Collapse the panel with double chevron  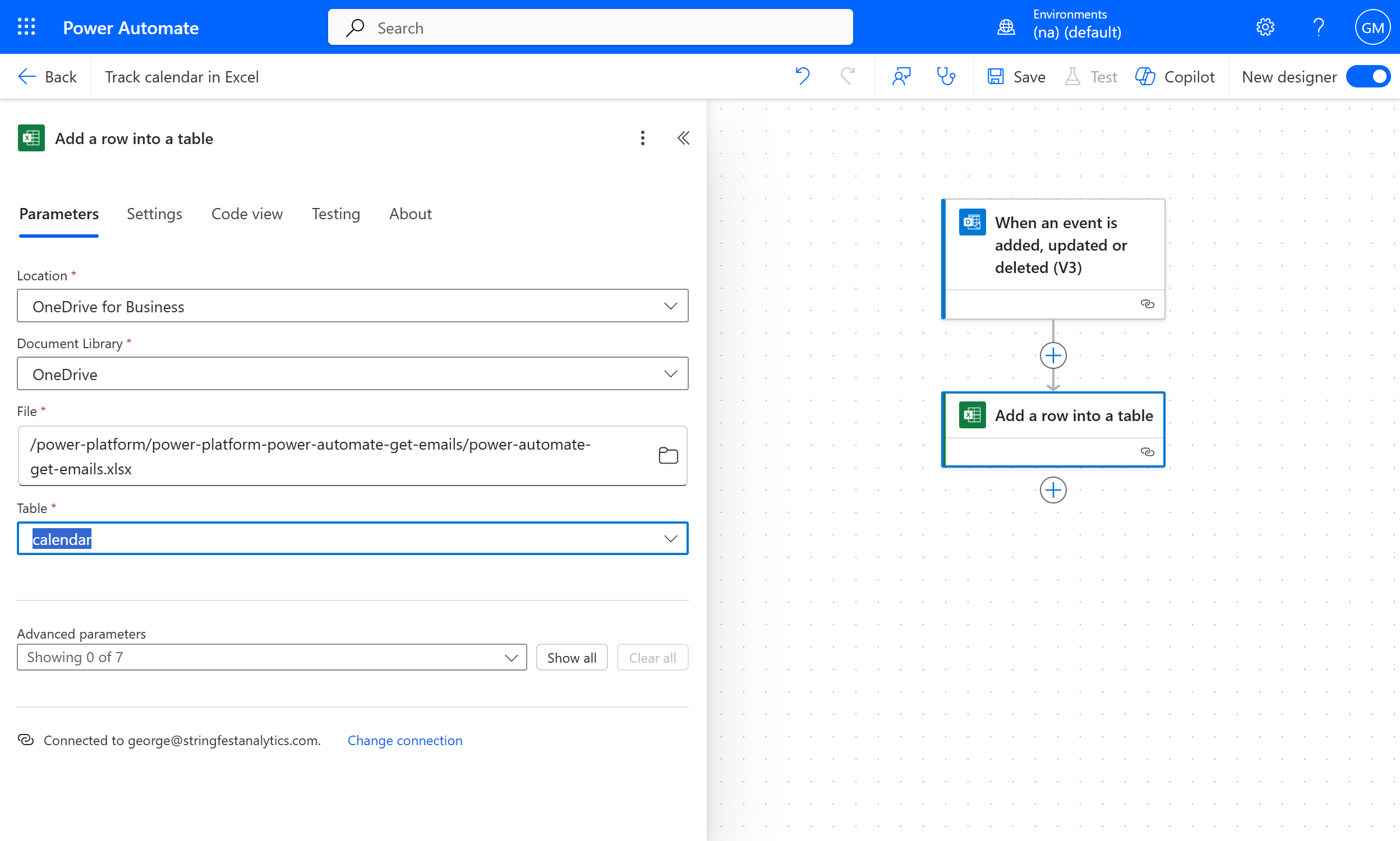point(683,138)
